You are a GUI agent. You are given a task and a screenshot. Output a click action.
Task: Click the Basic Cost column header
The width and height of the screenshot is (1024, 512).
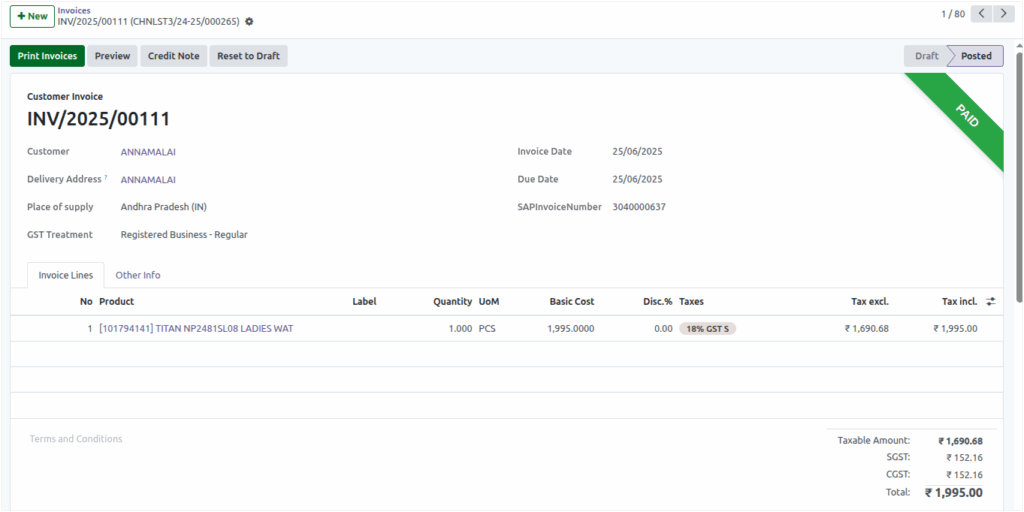point(571,302)
